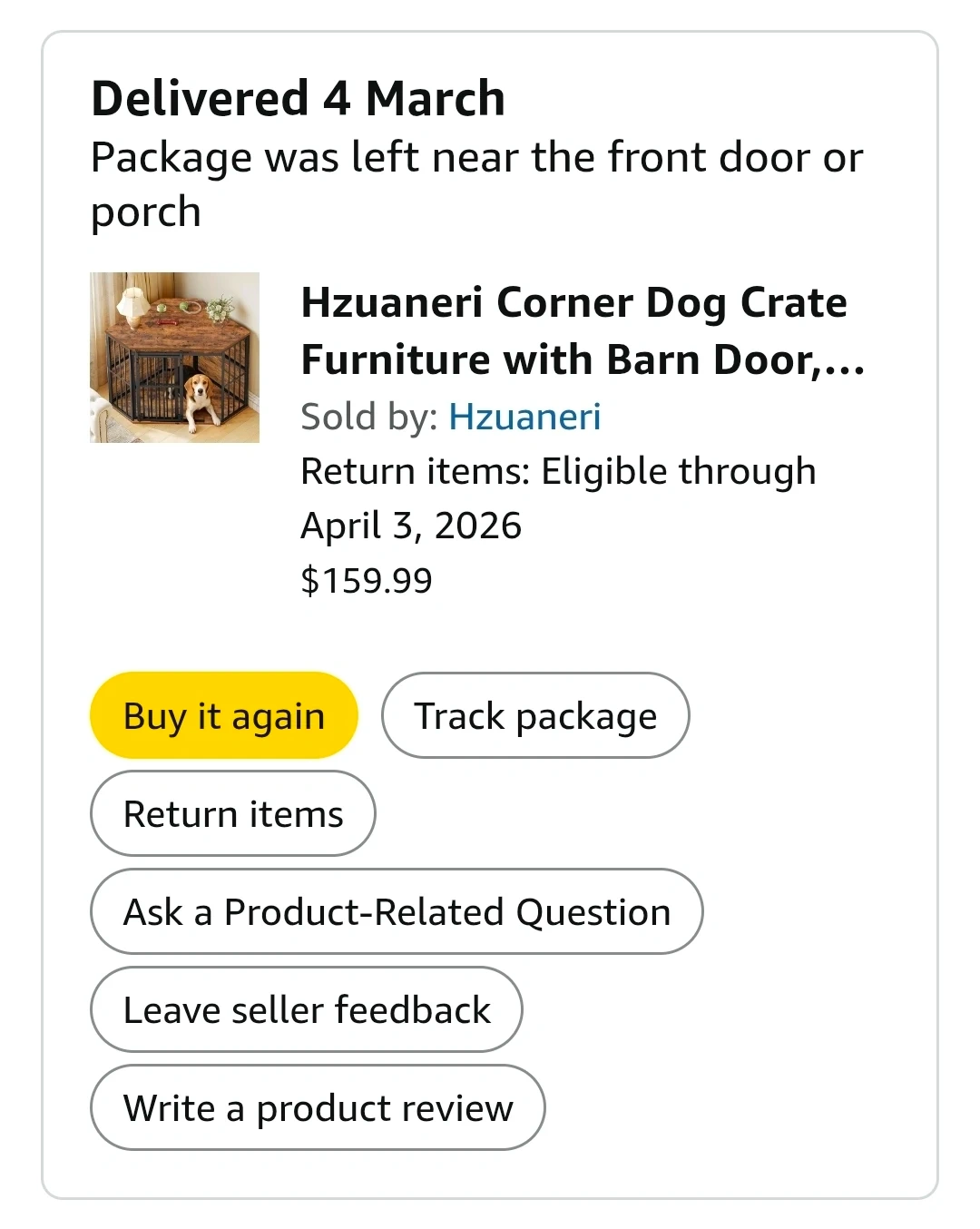Click the word porch in delivery note
980x1229 pixels.
coord(146,212)
